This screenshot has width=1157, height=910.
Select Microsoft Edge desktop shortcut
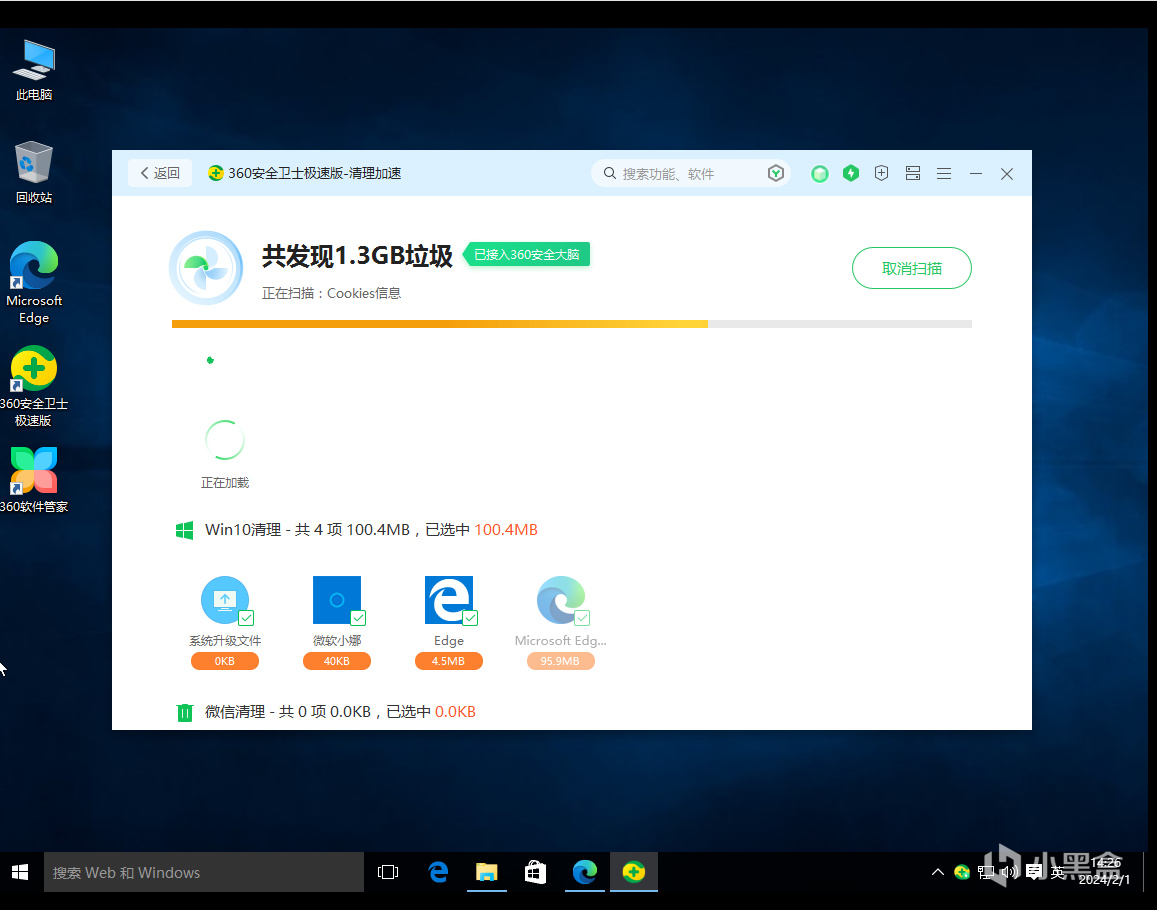[34, 283]
